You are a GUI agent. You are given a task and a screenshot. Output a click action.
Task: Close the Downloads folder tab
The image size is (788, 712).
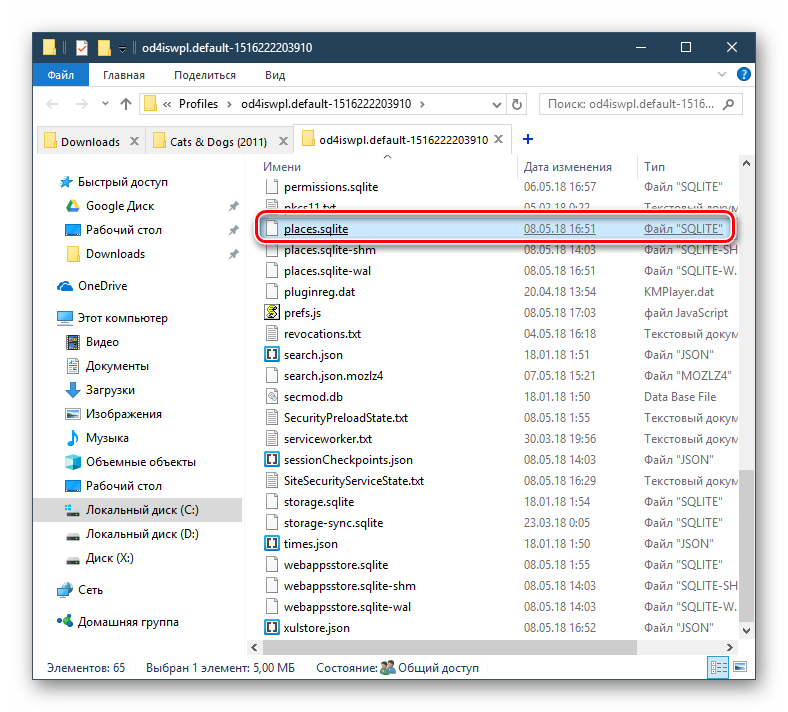(134, 141)
